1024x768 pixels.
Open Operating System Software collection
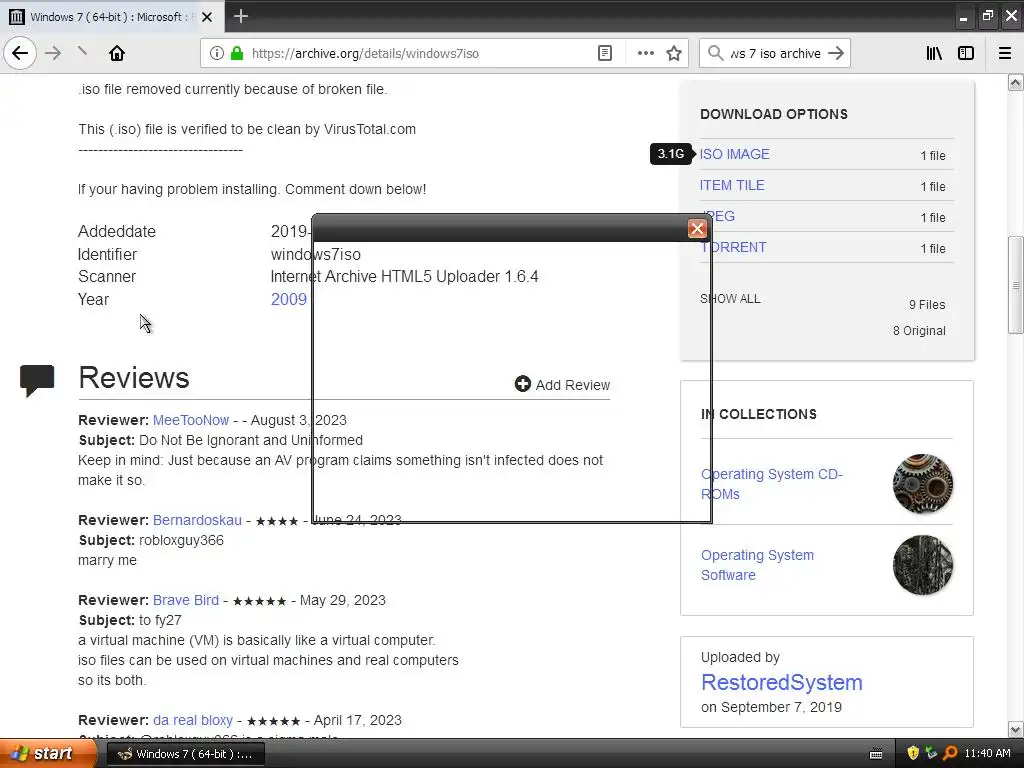coord(758,565)
